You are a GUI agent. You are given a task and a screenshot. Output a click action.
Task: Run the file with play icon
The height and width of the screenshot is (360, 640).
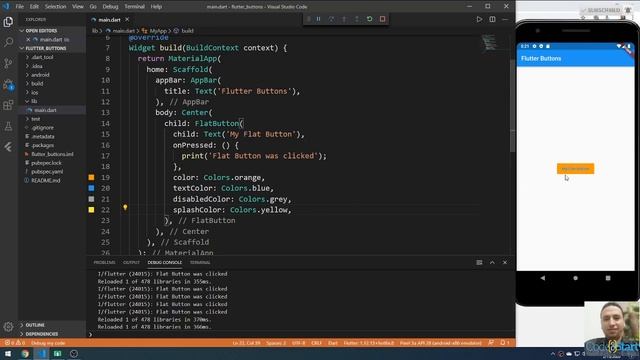[479, 19]
